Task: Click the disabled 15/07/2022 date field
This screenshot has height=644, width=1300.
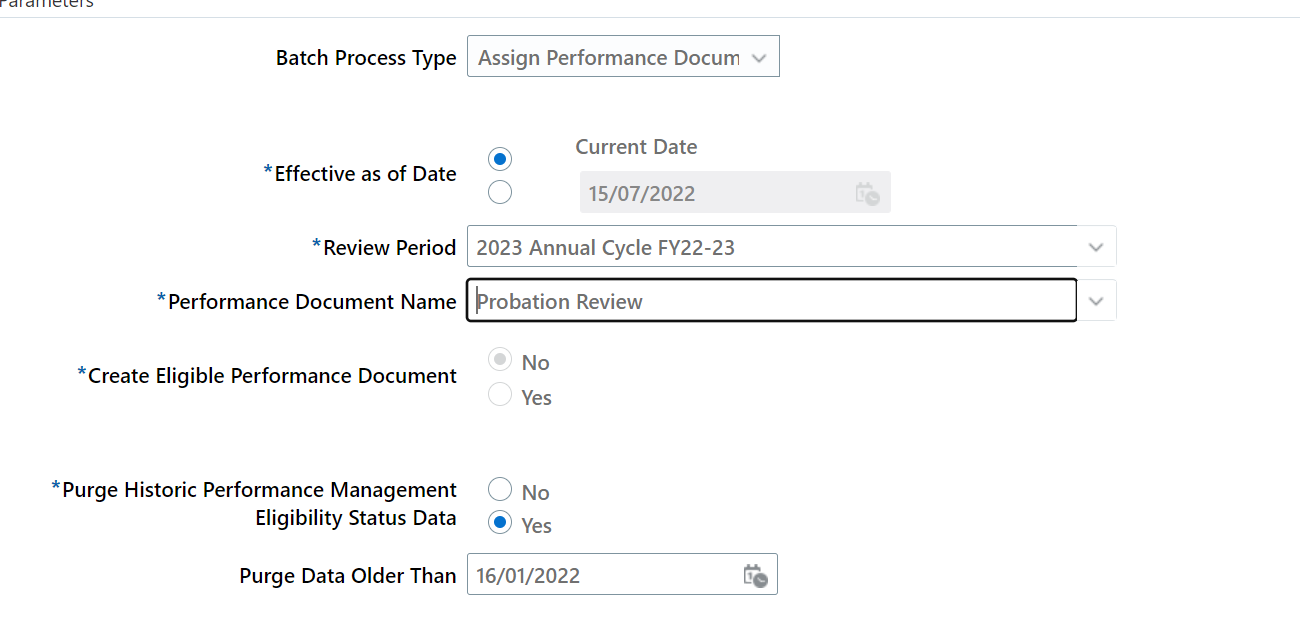Action: point(700,192)
